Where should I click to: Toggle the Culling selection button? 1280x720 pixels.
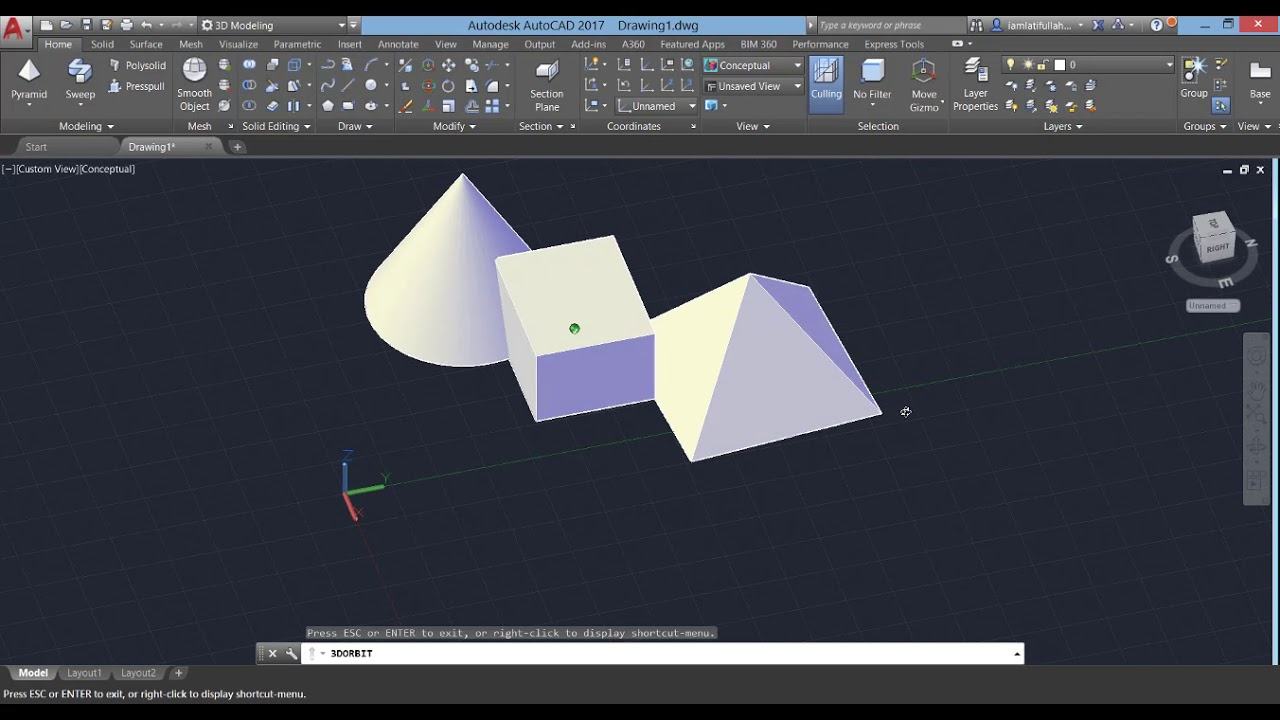tap(826, 80)
